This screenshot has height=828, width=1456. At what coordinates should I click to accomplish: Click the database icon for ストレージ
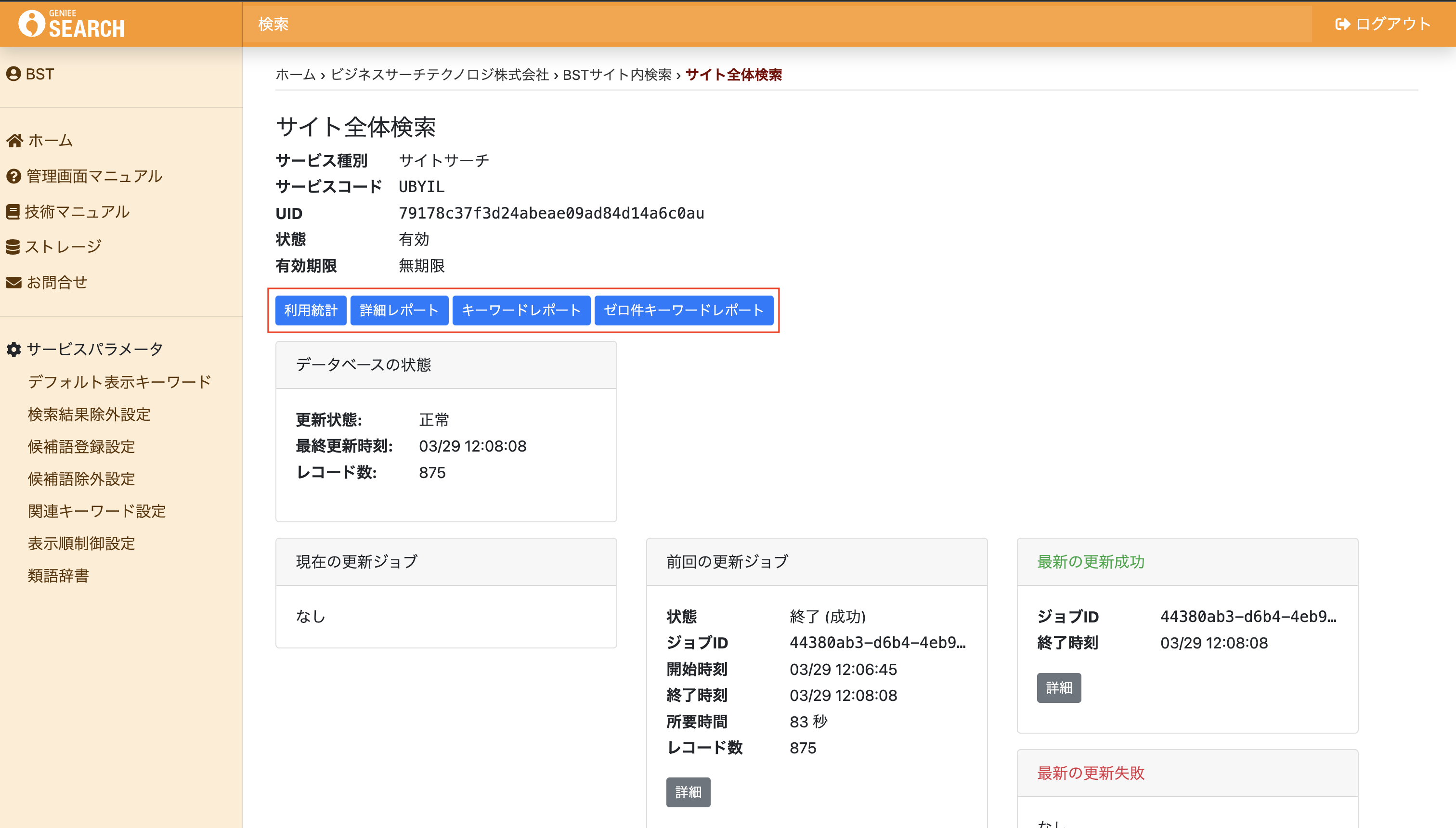[13, 247]
